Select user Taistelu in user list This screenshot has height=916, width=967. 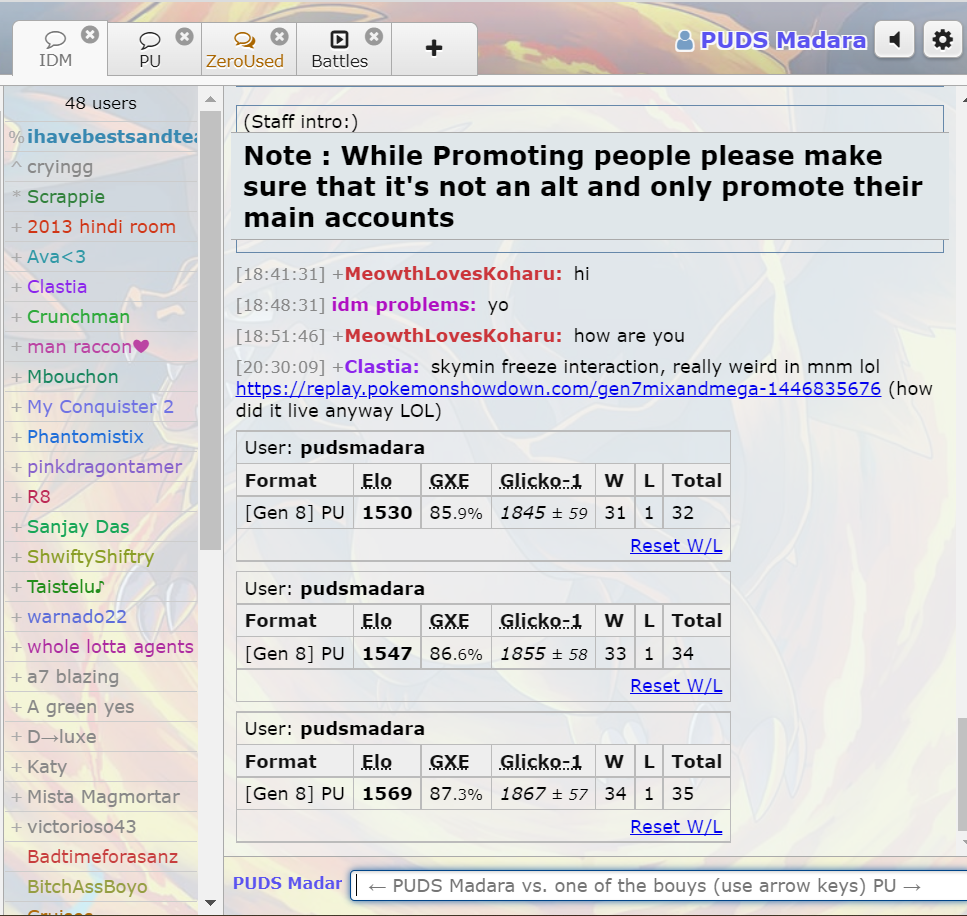click(x=102, y=587)
